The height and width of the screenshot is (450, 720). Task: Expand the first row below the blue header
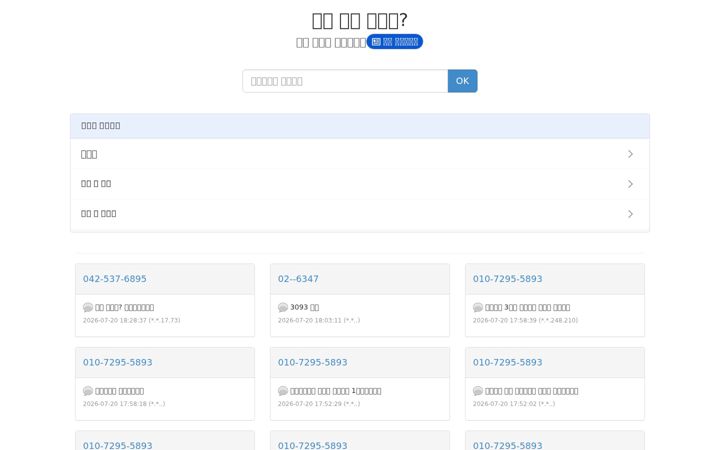click(360, 154)
